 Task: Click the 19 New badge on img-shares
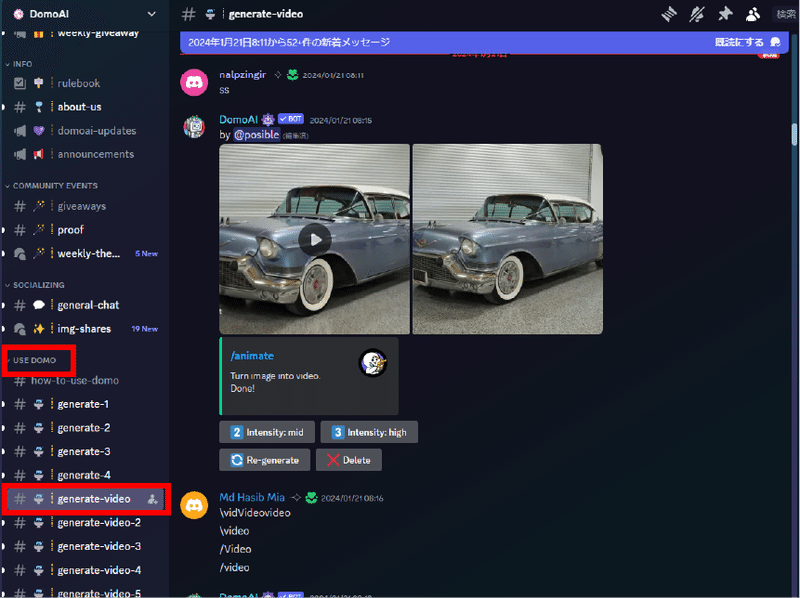(x=144, y=329)
